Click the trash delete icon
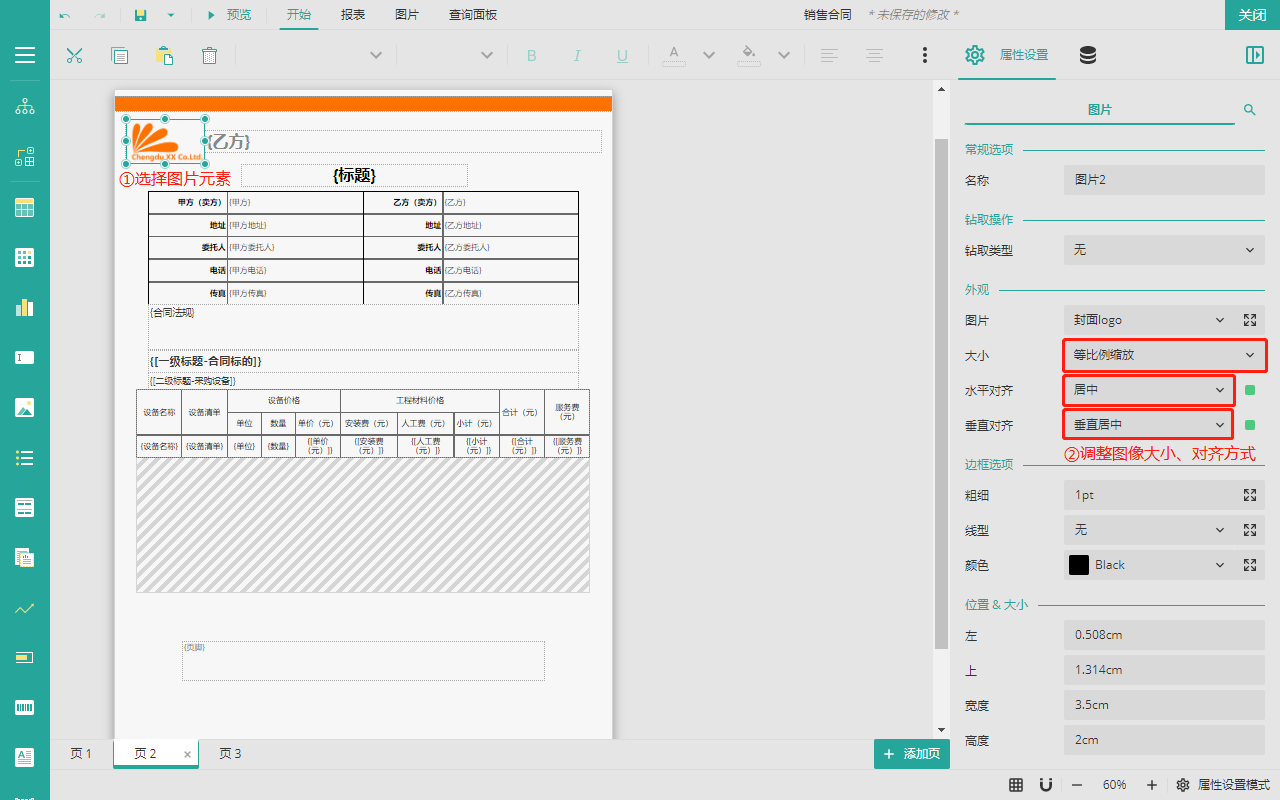Viewport: 1280px width, 800px height. click(x=209, y=55)
